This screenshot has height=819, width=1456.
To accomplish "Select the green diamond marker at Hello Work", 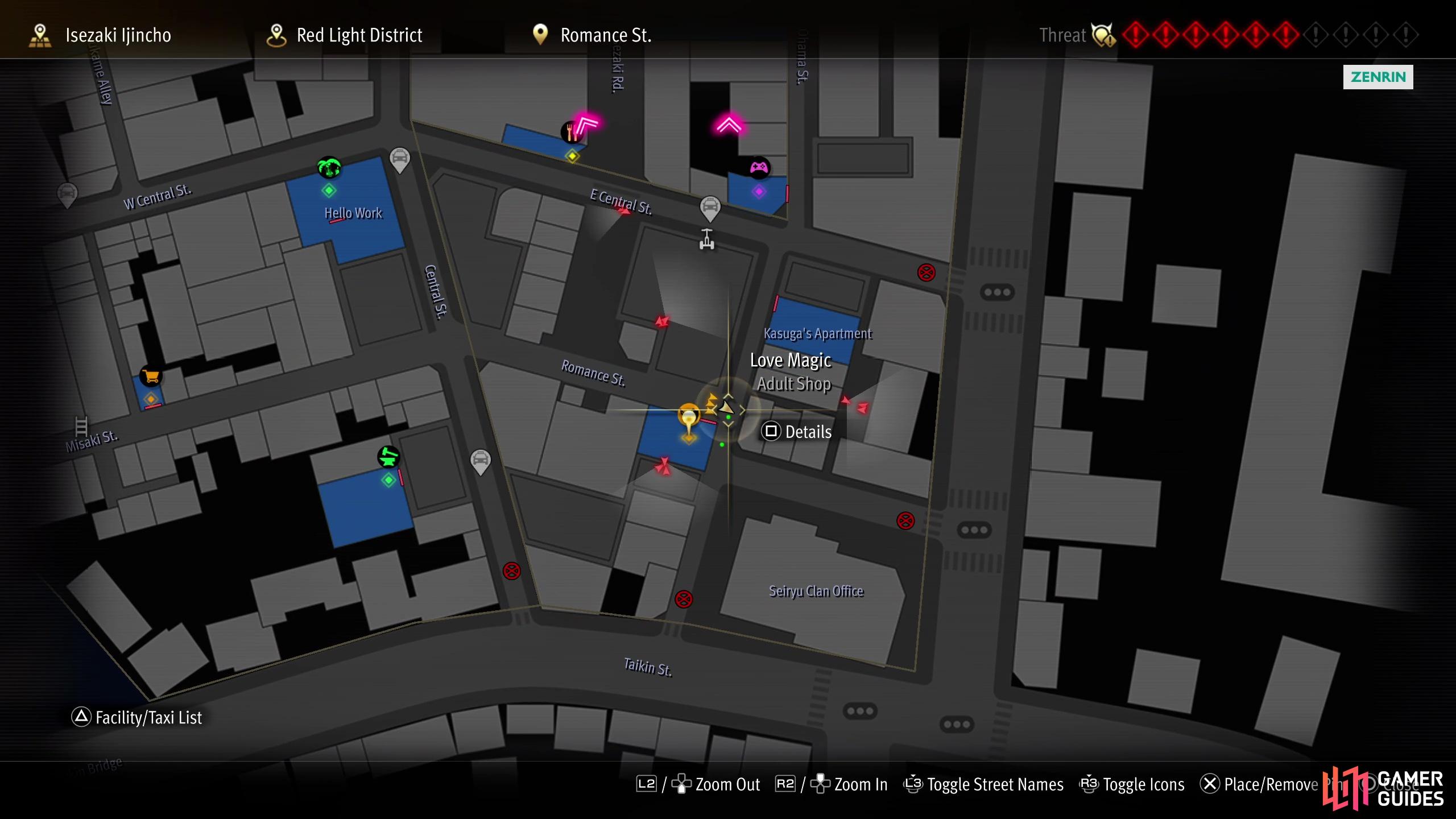I will pyautogui.click(x=329, y=191).
